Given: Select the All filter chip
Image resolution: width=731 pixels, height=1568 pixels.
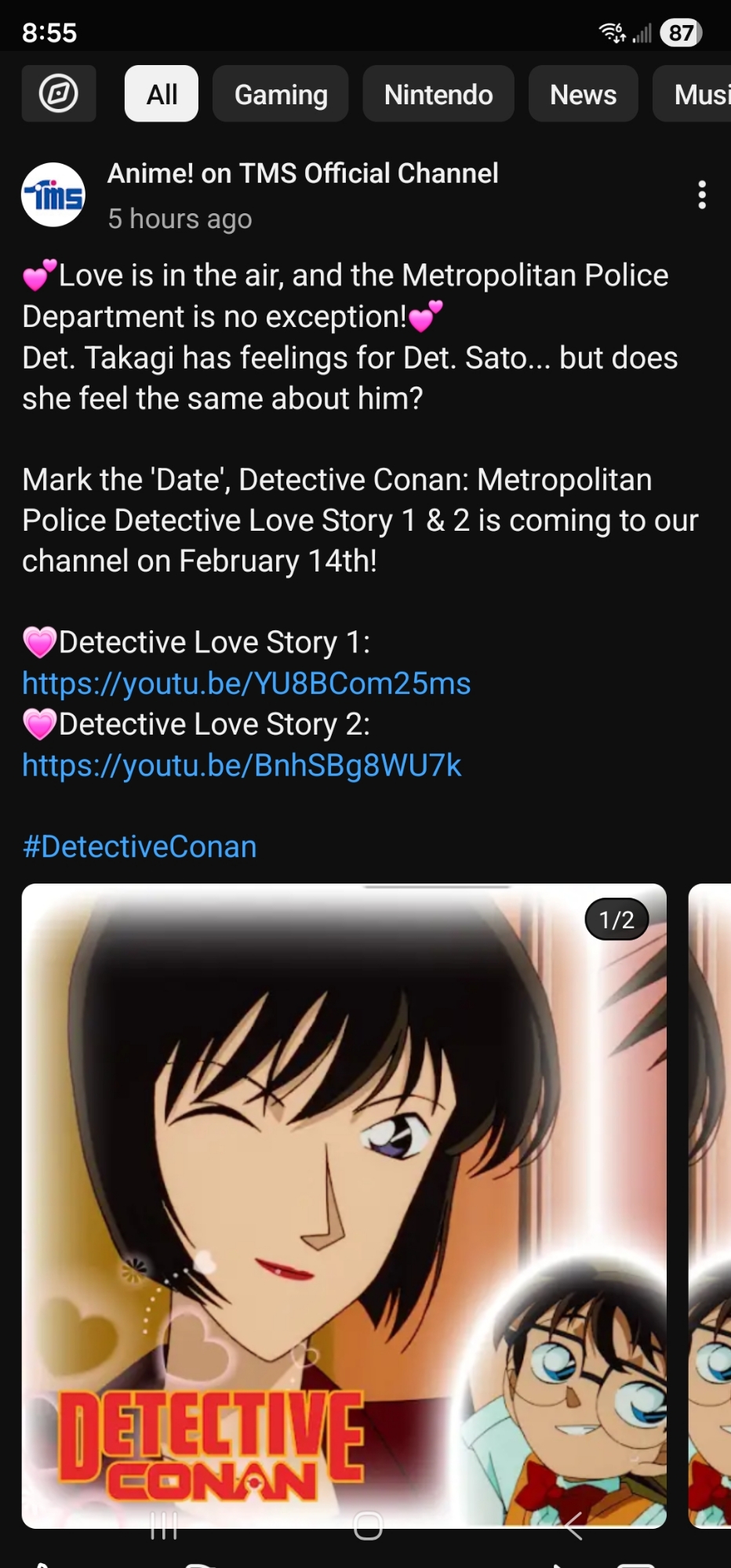Looking at the screenshot, I should pos(162,94).
